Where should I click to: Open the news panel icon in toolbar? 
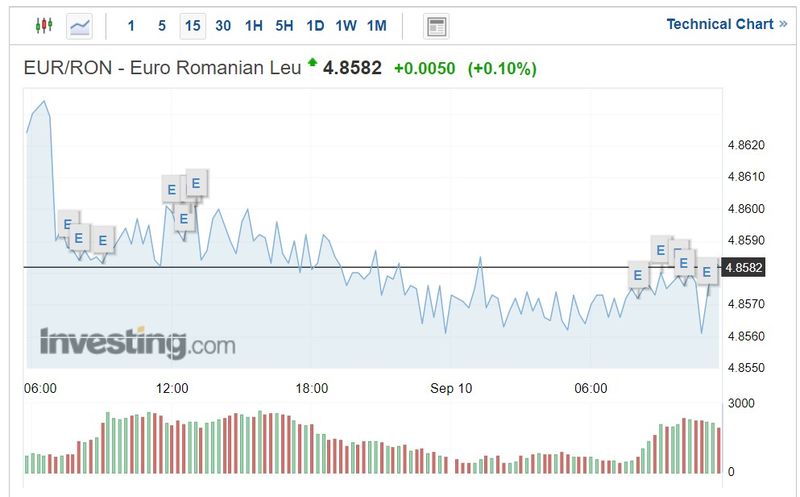(435, 26)
